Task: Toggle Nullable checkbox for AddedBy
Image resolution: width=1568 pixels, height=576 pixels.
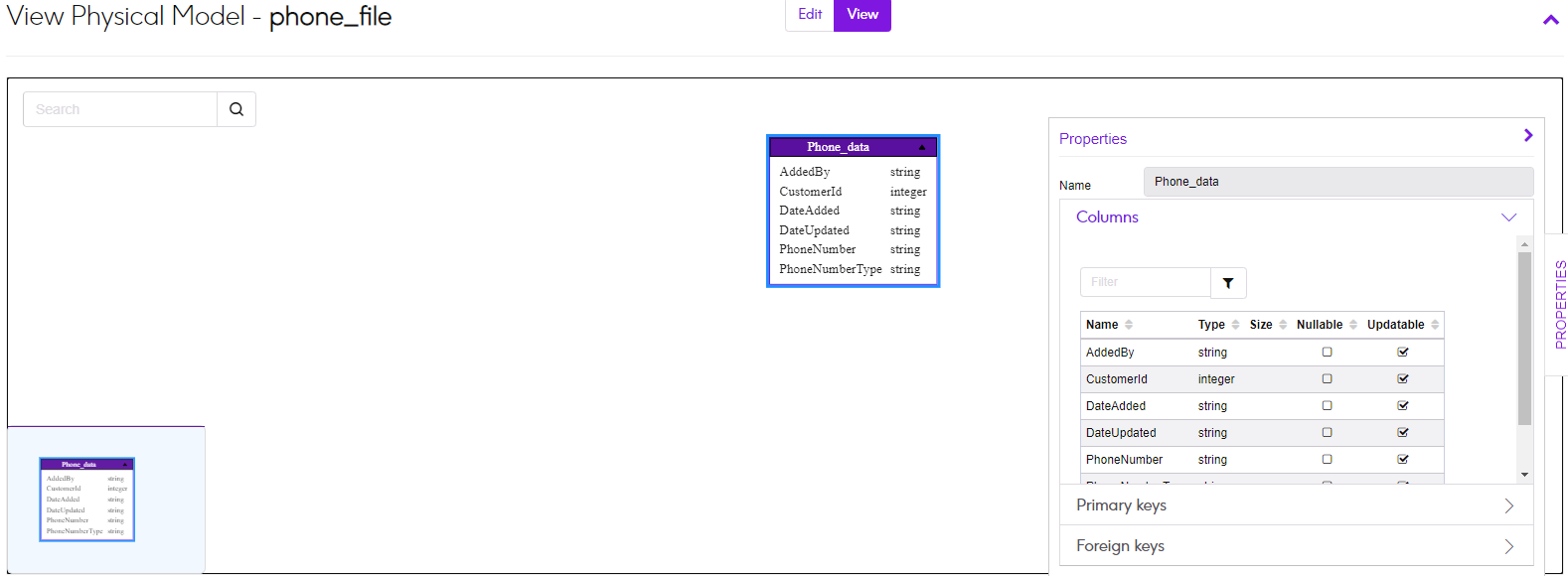Action: pos(1327,352)
